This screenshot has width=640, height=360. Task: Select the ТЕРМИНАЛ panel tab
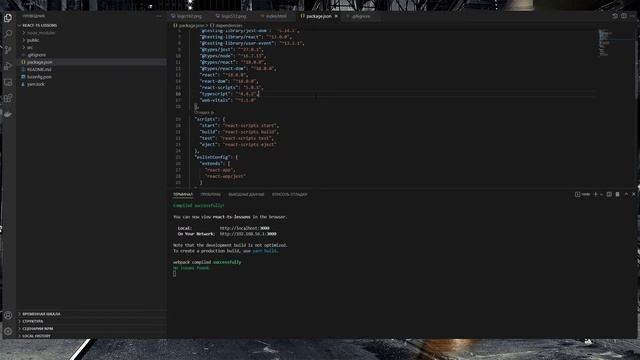click(182, 194)
